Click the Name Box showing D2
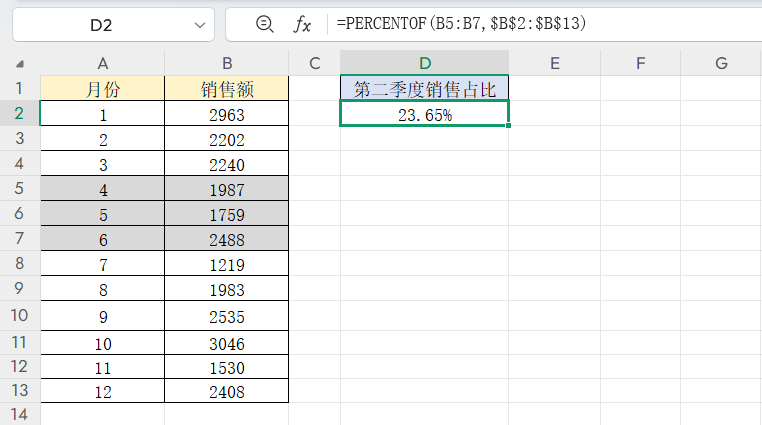 pos(100,24)
